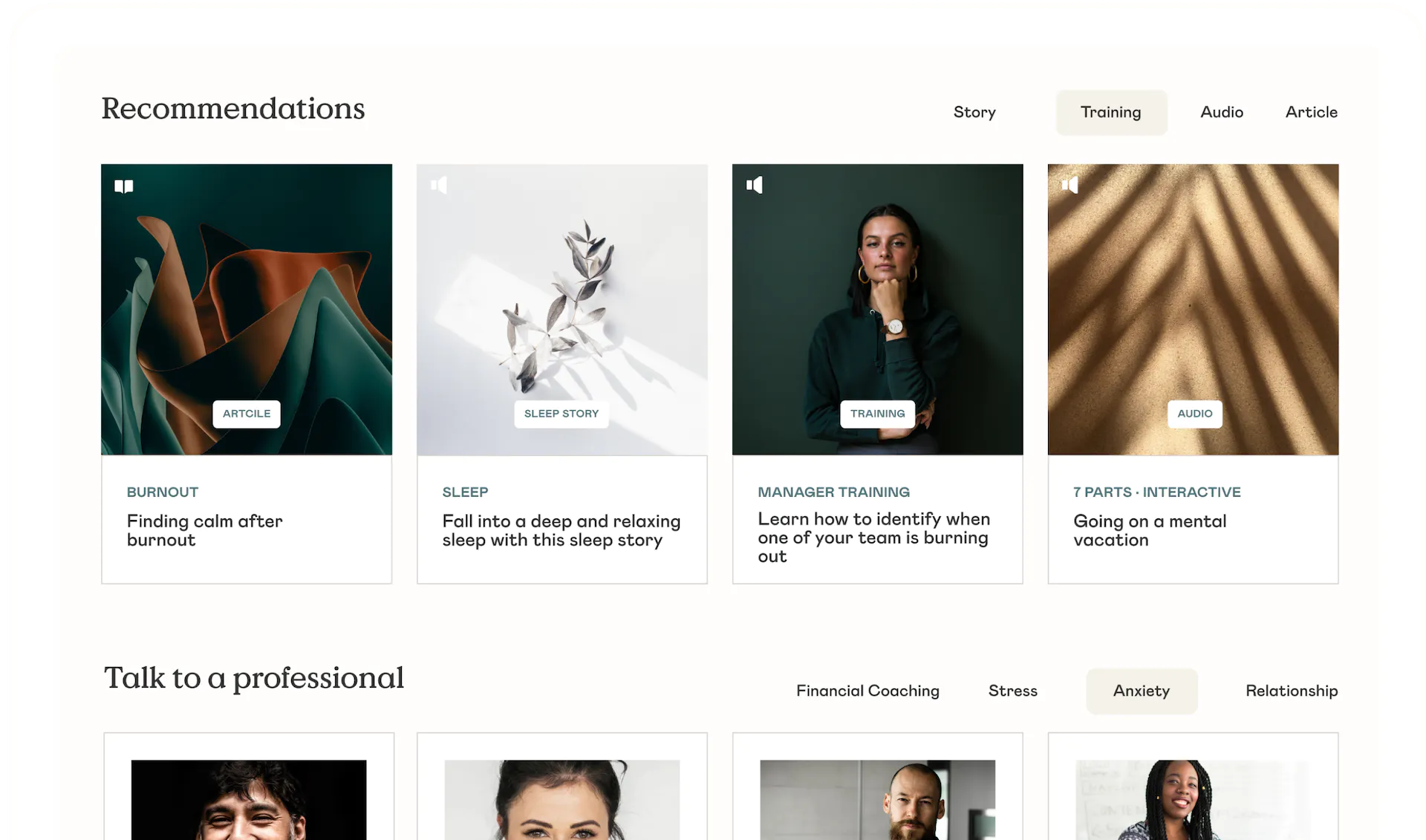Select the Anxiety category
The width and height of the screenshot is (1426, 840).
[1142, 691]
